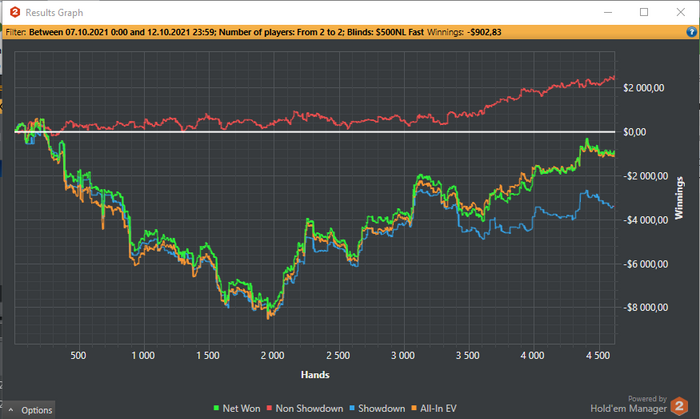The width and height of the screenshot is (700, 419).
Task: Click the 4 000 hands axis label
Action: [532, 356]
